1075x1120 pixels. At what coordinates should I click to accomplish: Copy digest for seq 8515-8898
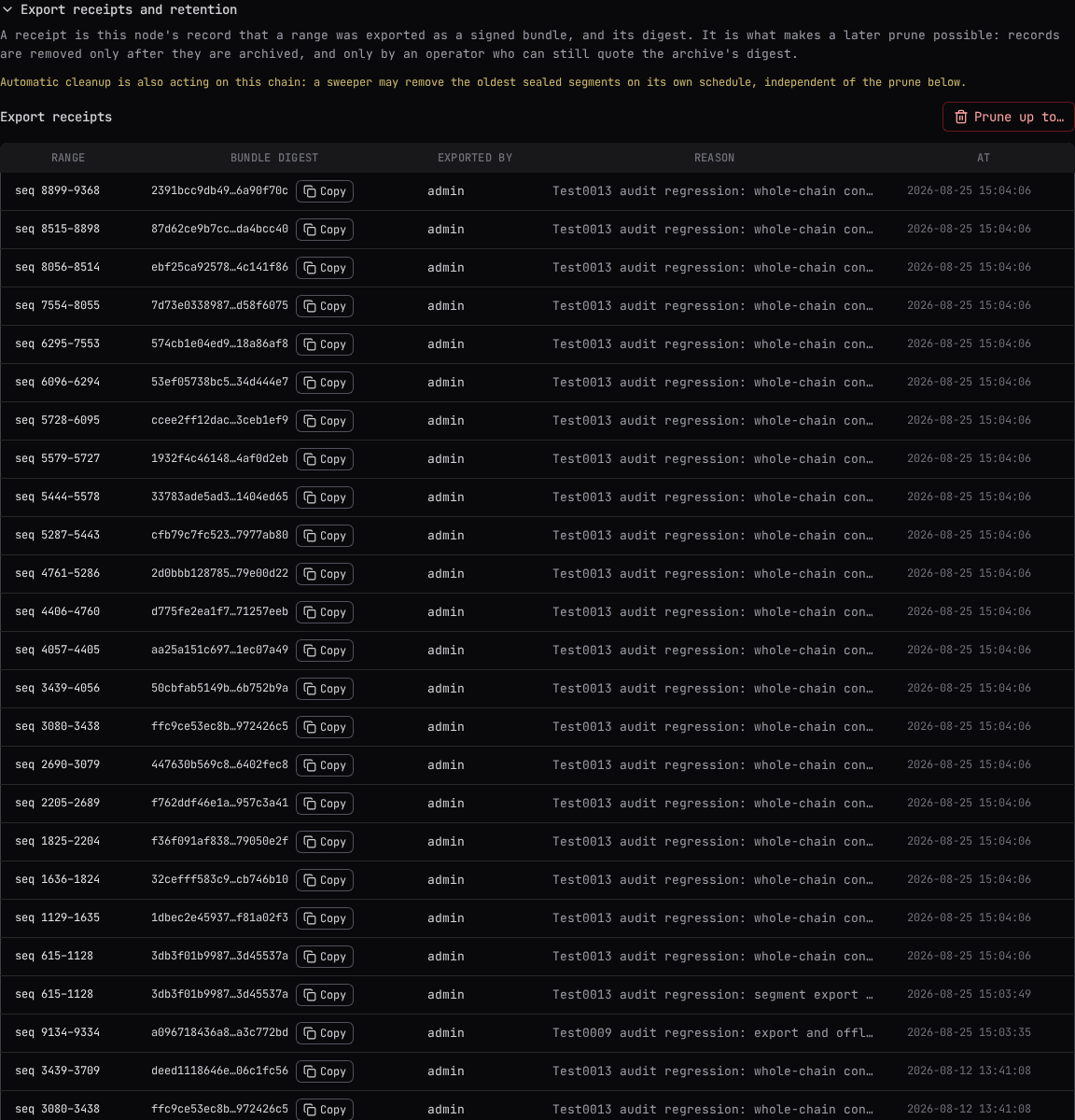point(325,230)
